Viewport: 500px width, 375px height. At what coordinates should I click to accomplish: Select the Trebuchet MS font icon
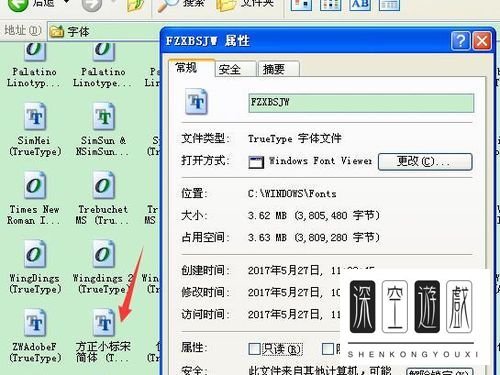point(103,185)
